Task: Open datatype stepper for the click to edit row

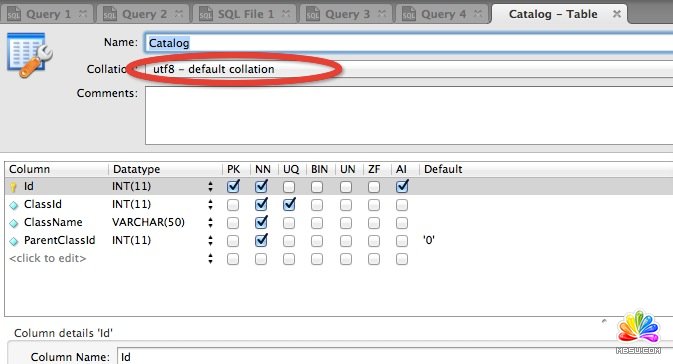Action: 210,258
